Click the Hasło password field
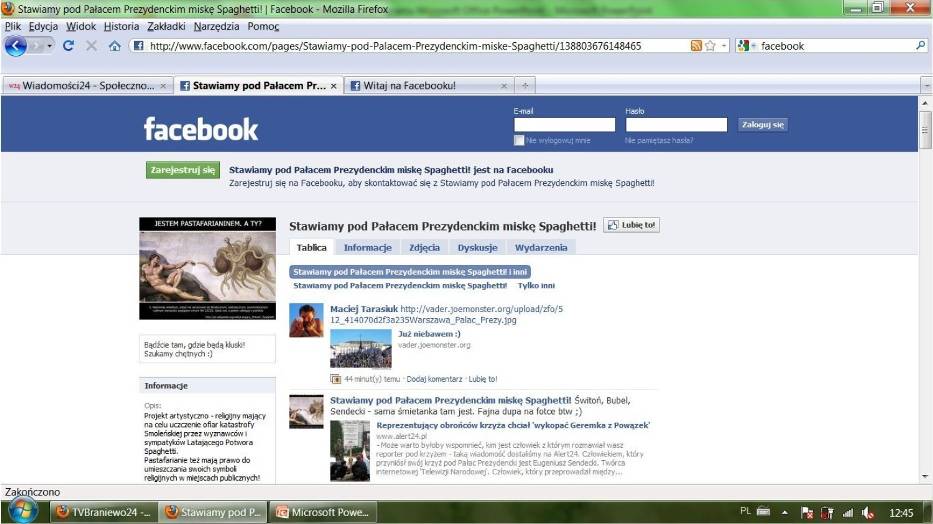933x524 pixels. (x=676, y=124)
